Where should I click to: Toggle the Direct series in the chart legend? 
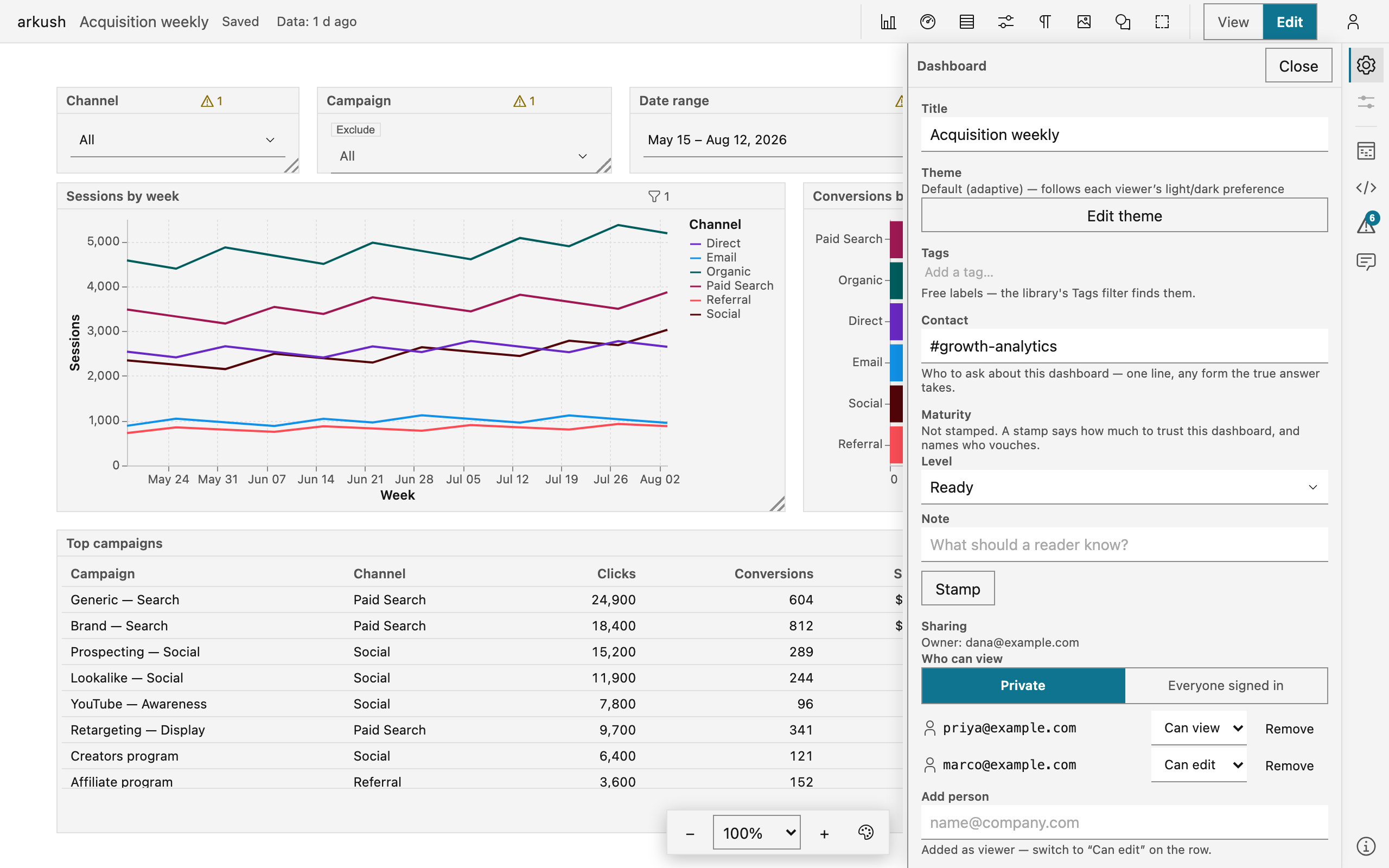pos(715,244)
